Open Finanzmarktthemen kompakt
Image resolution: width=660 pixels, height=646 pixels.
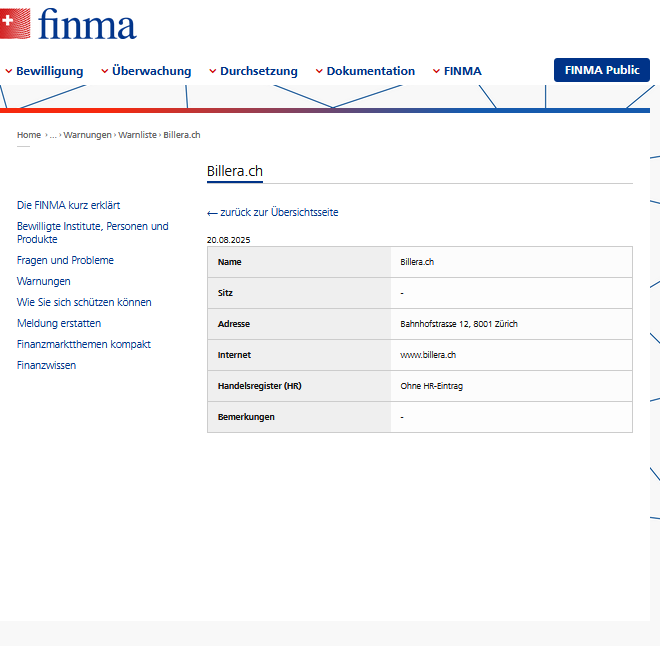(x=83, y=344)
